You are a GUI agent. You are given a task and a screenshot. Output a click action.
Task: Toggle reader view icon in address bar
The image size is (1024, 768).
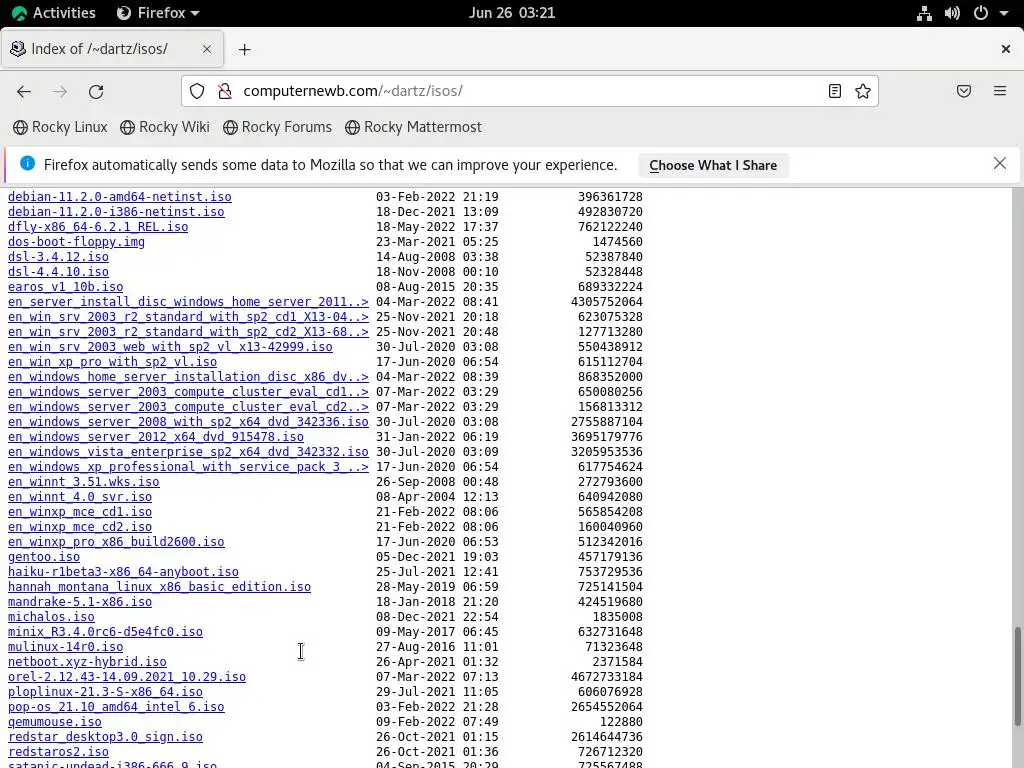835,91
